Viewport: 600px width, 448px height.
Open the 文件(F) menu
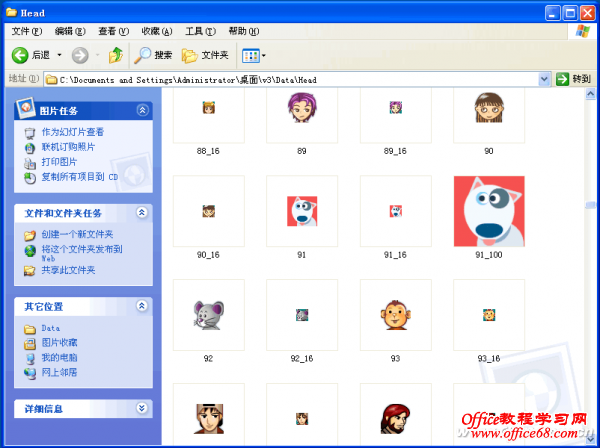point(26,31)
